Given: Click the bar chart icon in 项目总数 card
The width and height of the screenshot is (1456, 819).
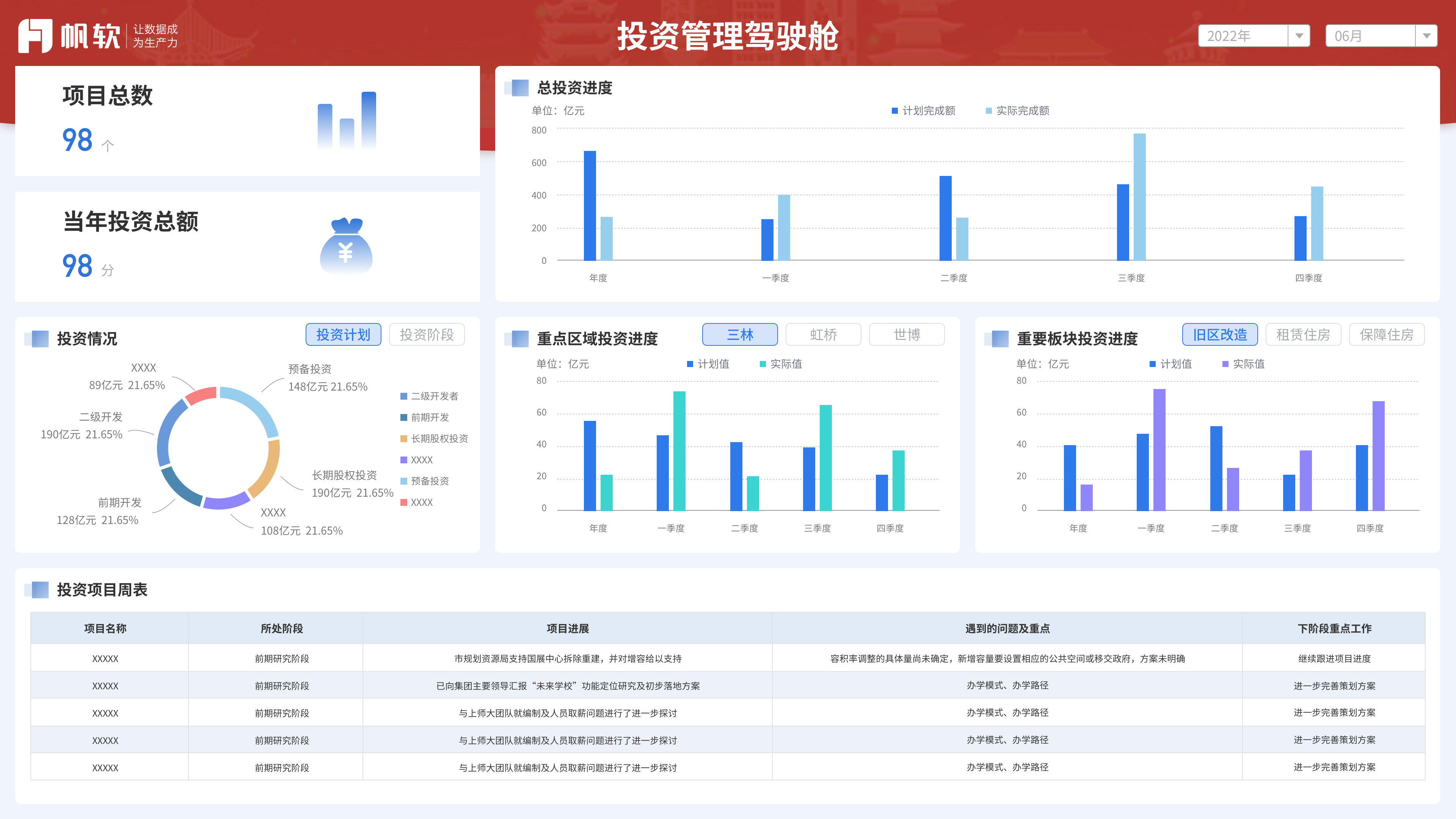Looking at the screenshot, I should (x=347, y=121).
